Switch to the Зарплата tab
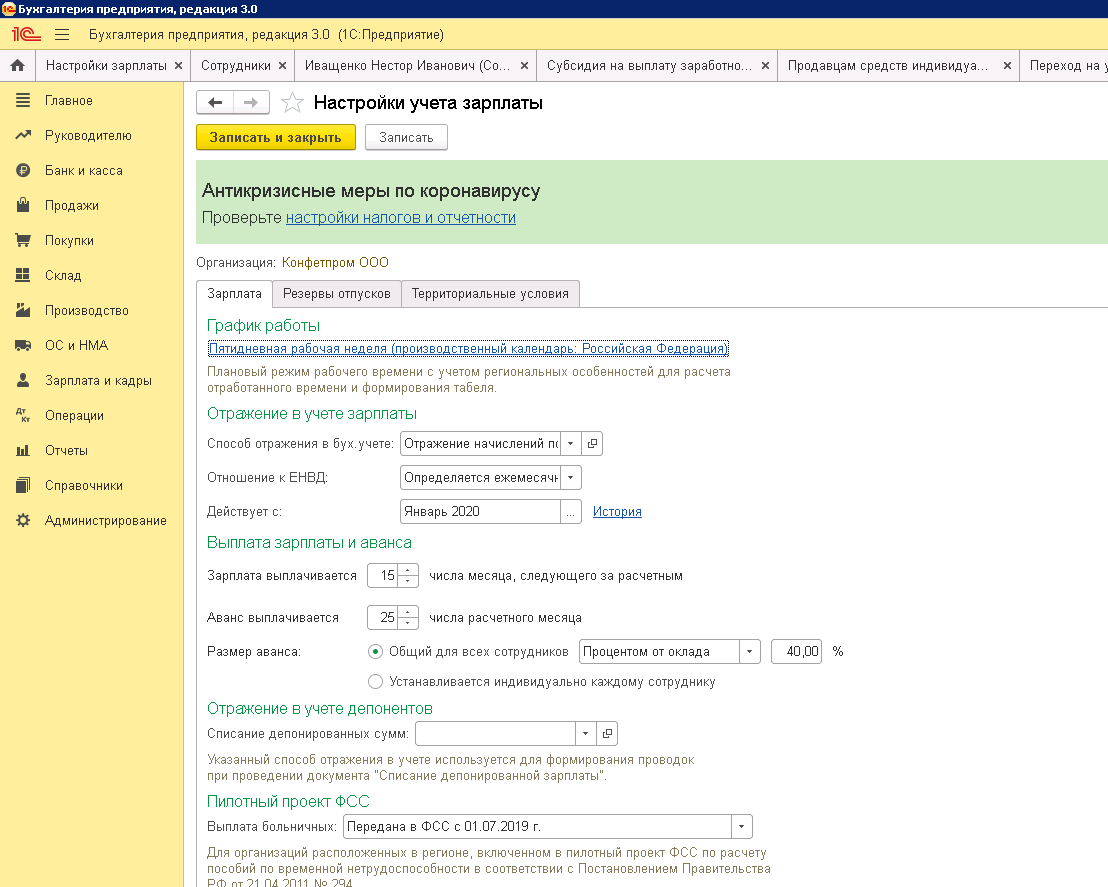The image size is (1108, 887). coord(235,293)
